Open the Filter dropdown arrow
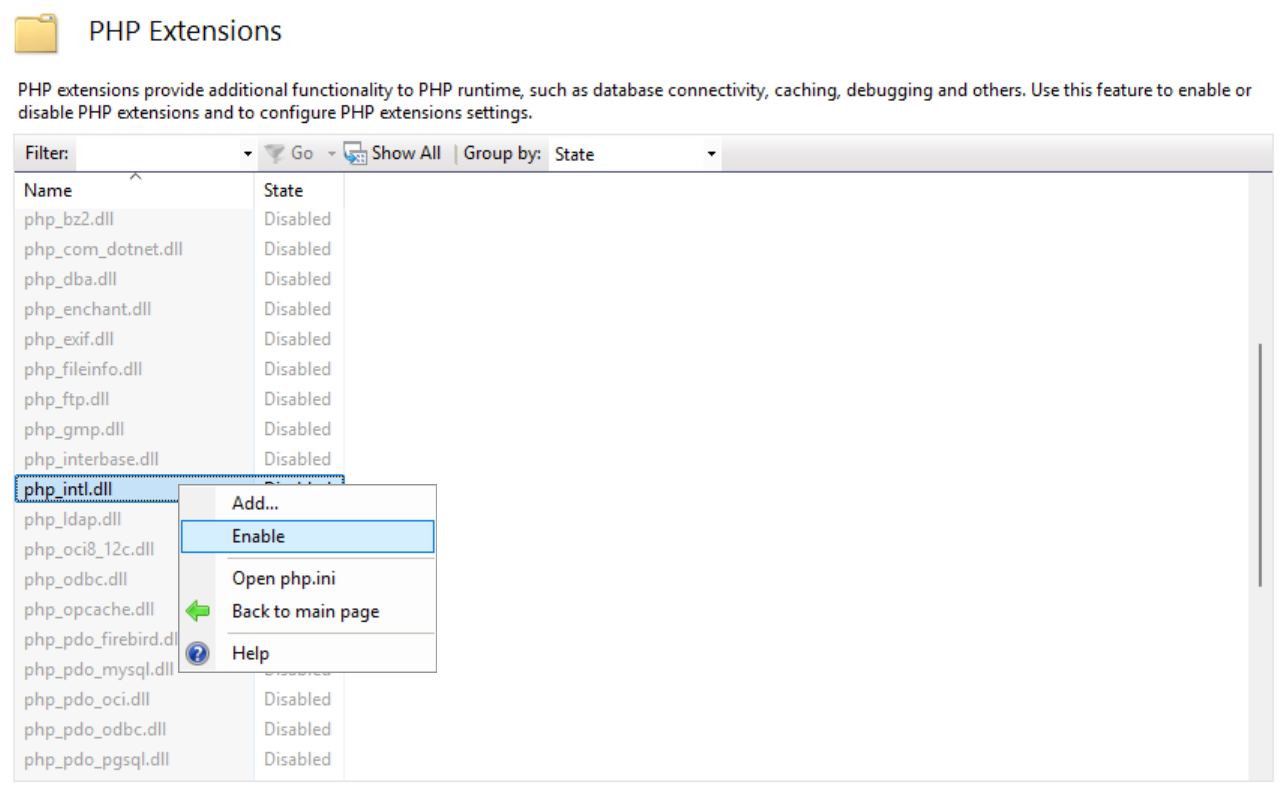 tap(248, 154)
